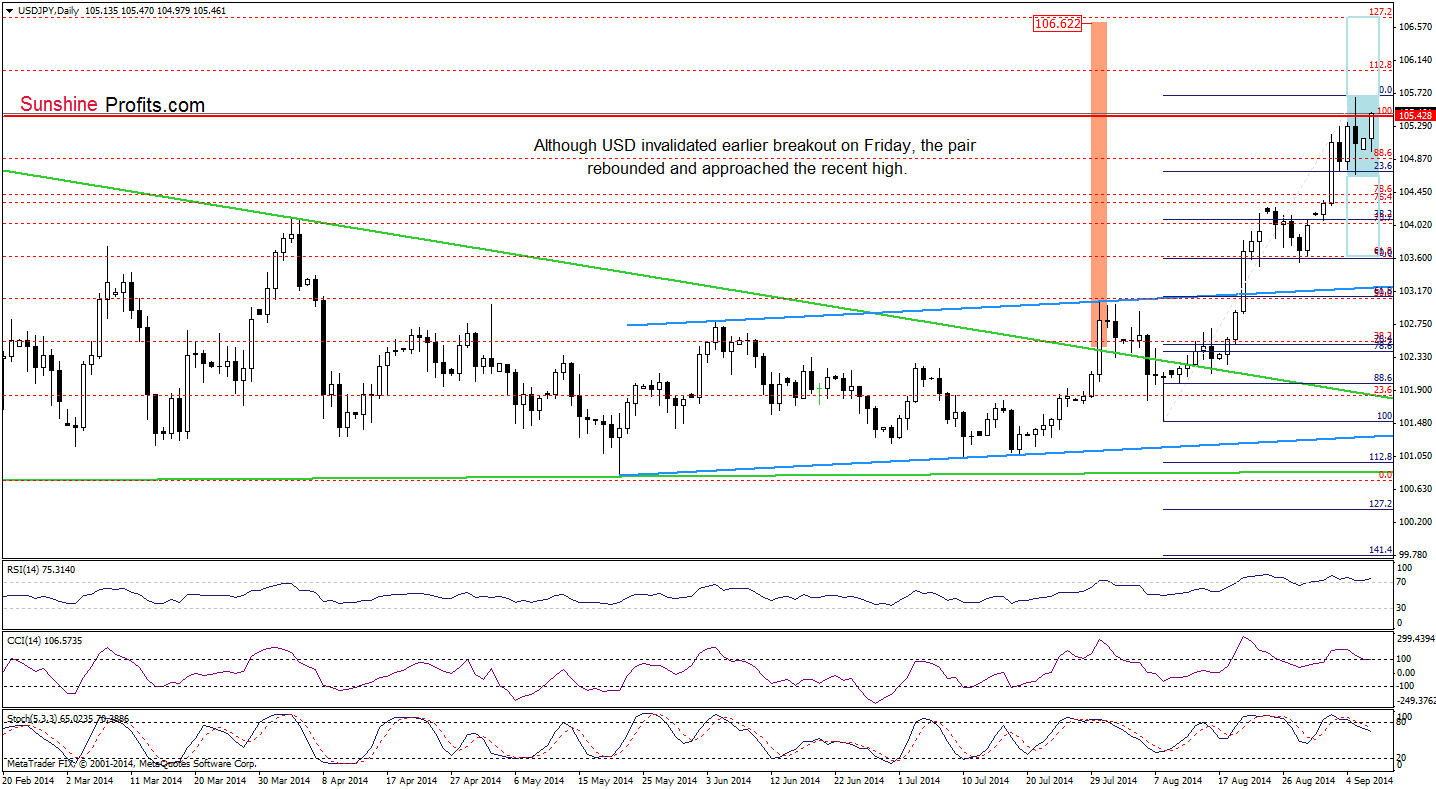Click the 20 Feb 2014 date label
1436x789 pixels.
coord(29,779)
